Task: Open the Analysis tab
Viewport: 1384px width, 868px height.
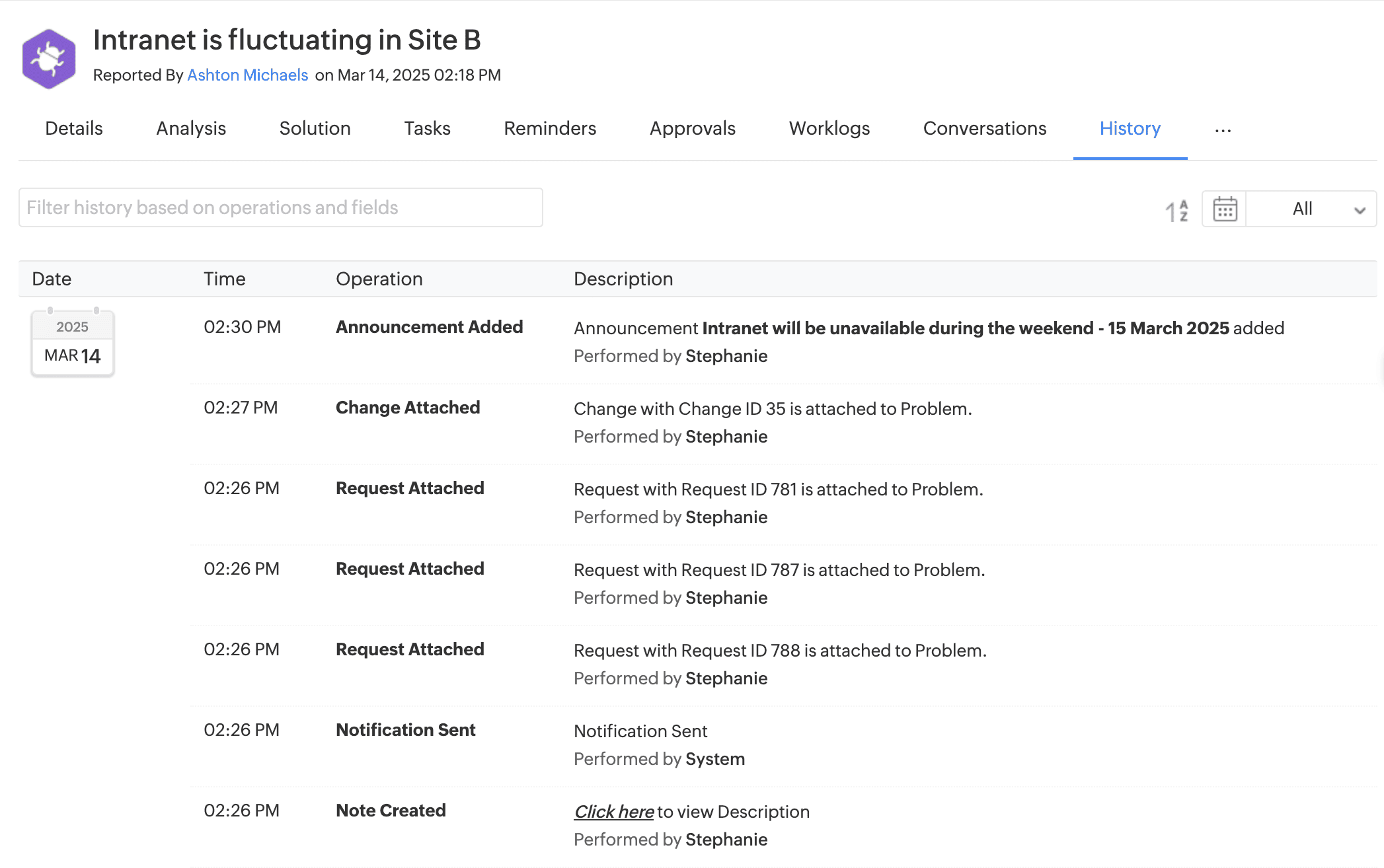Action: [x=191, y=128]
